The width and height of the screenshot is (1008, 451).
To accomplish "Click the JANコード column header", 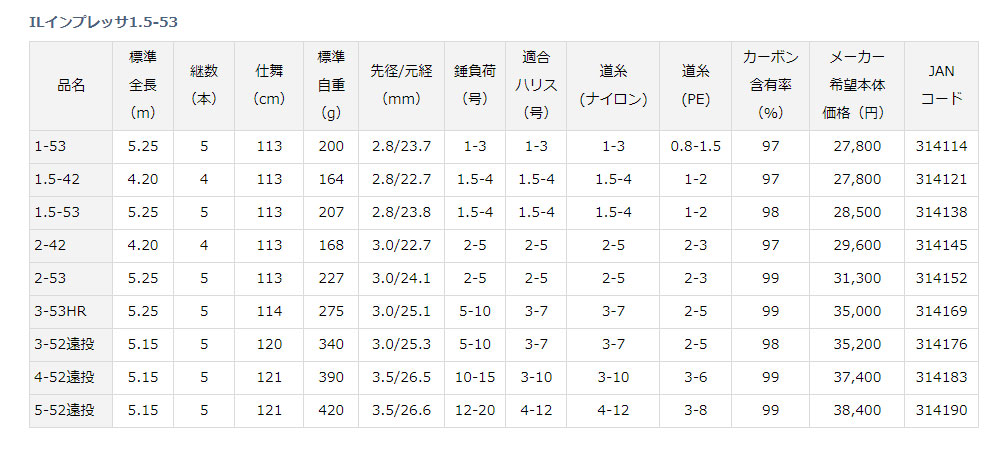I will [940, 85].
